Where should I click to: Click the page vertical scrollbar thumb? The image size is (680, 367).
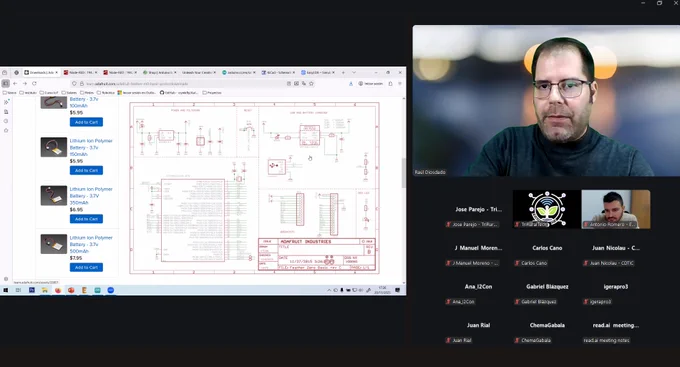click(x=404, y=173)
